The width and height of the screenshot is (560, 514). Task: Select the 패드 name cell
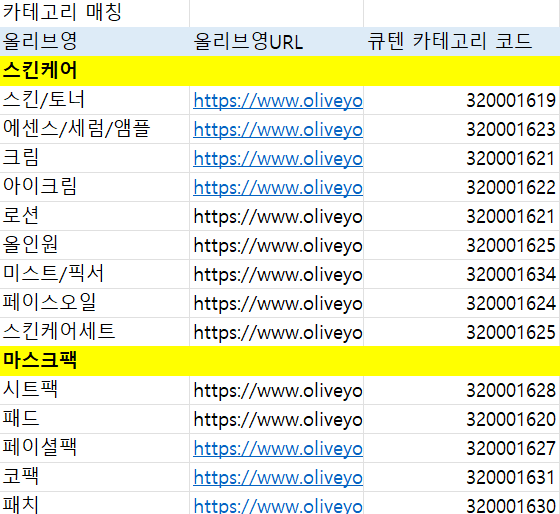pyautogui.click(x=95, y=419)
